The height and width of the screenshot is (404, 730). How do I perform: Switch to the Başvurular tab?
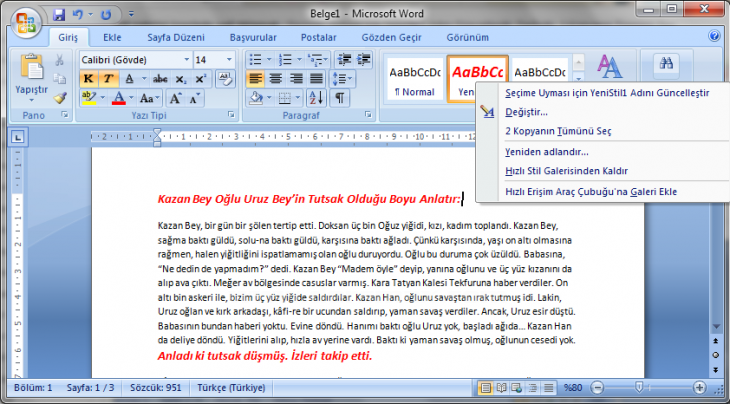[253, 38]
